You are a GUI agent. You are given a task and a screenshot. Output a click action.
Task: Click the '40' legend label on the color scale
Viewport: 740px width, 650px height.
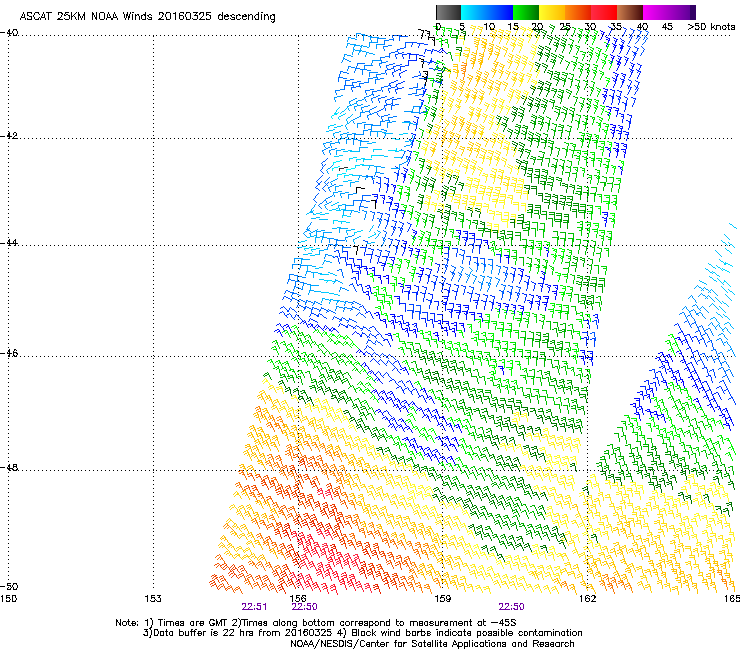642,27
